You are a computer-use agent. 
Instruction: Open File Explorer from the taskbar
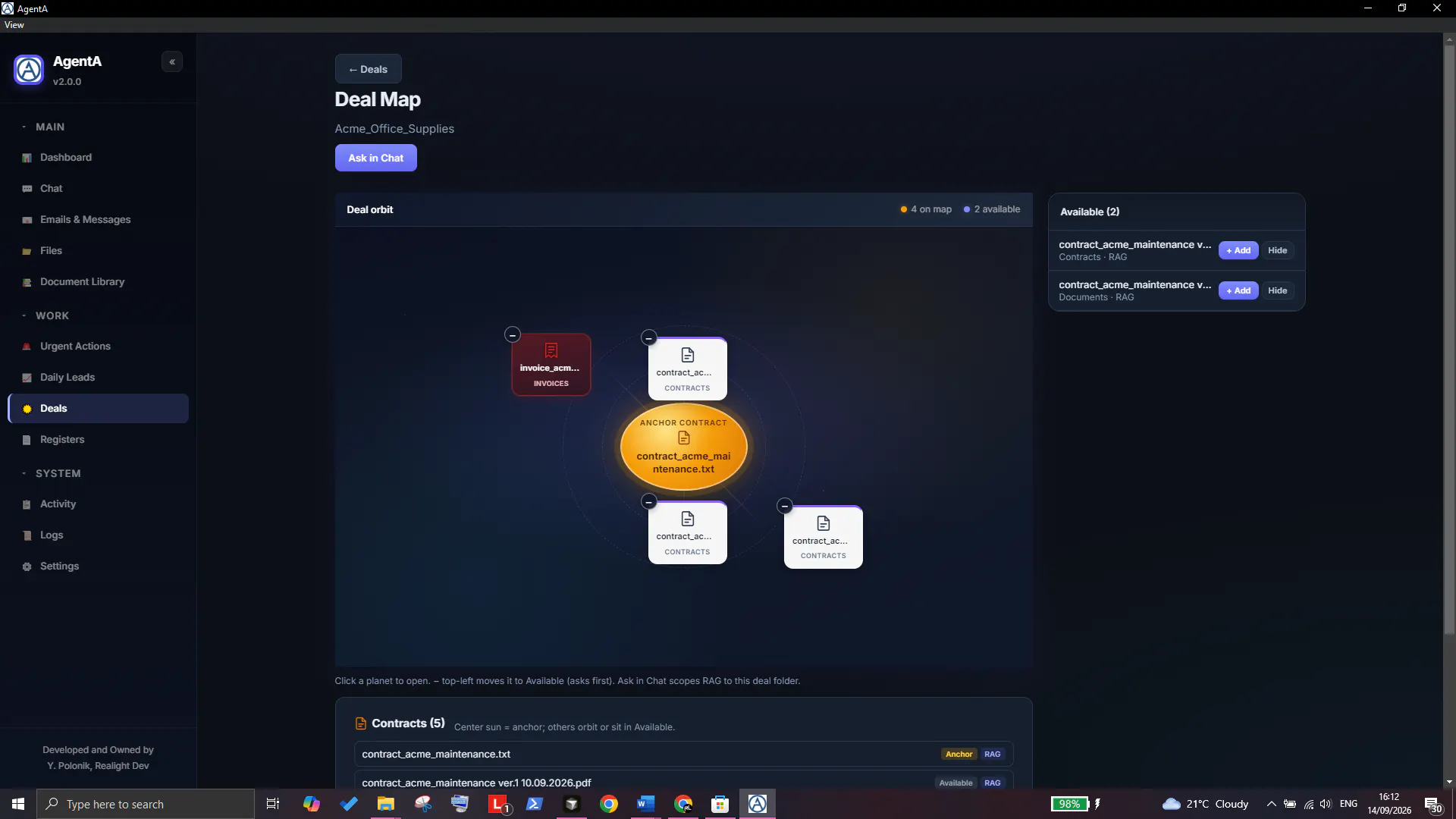coord(386,804)
